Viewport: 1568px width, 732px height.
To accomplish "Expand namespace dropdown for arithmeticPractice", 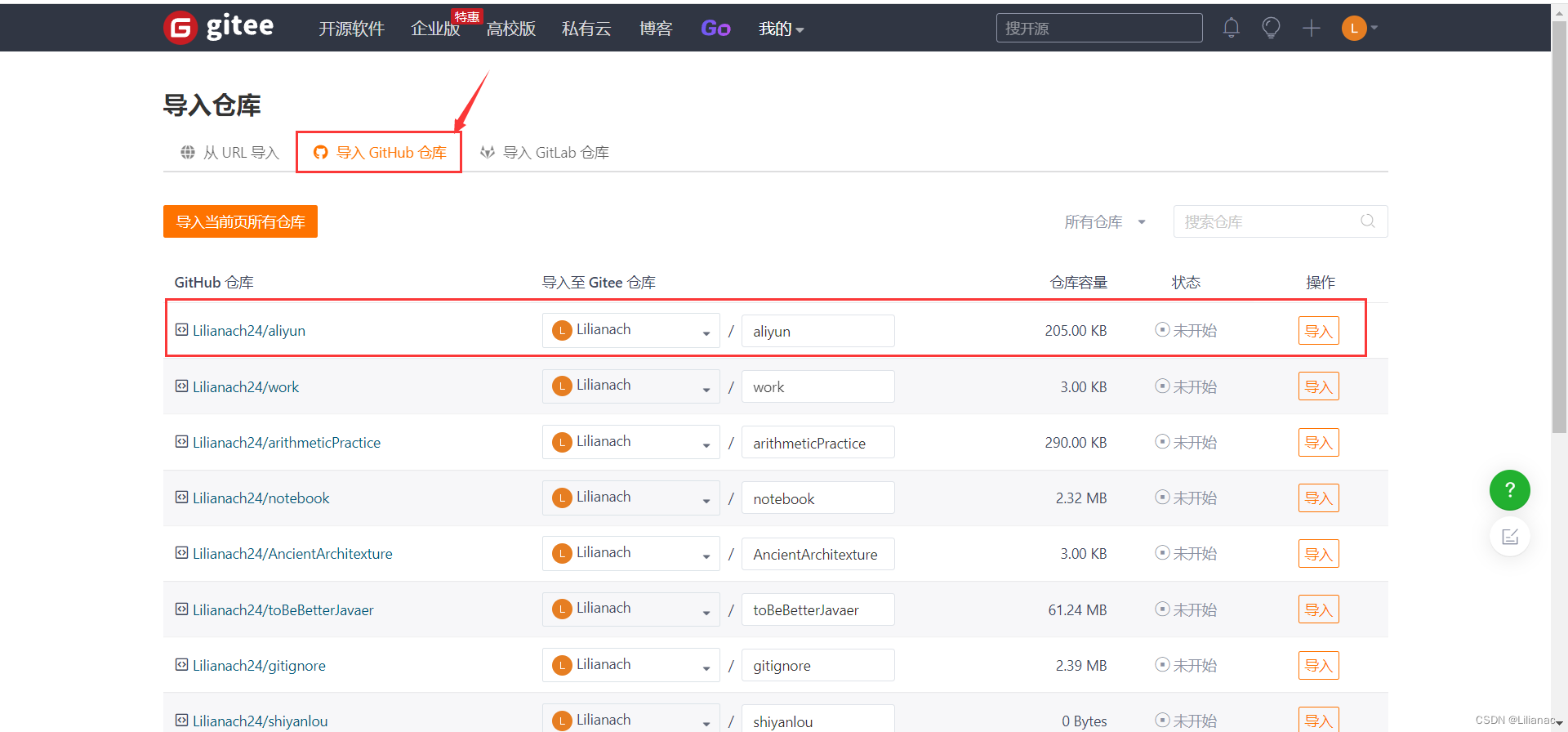I will tap(631, 442).
